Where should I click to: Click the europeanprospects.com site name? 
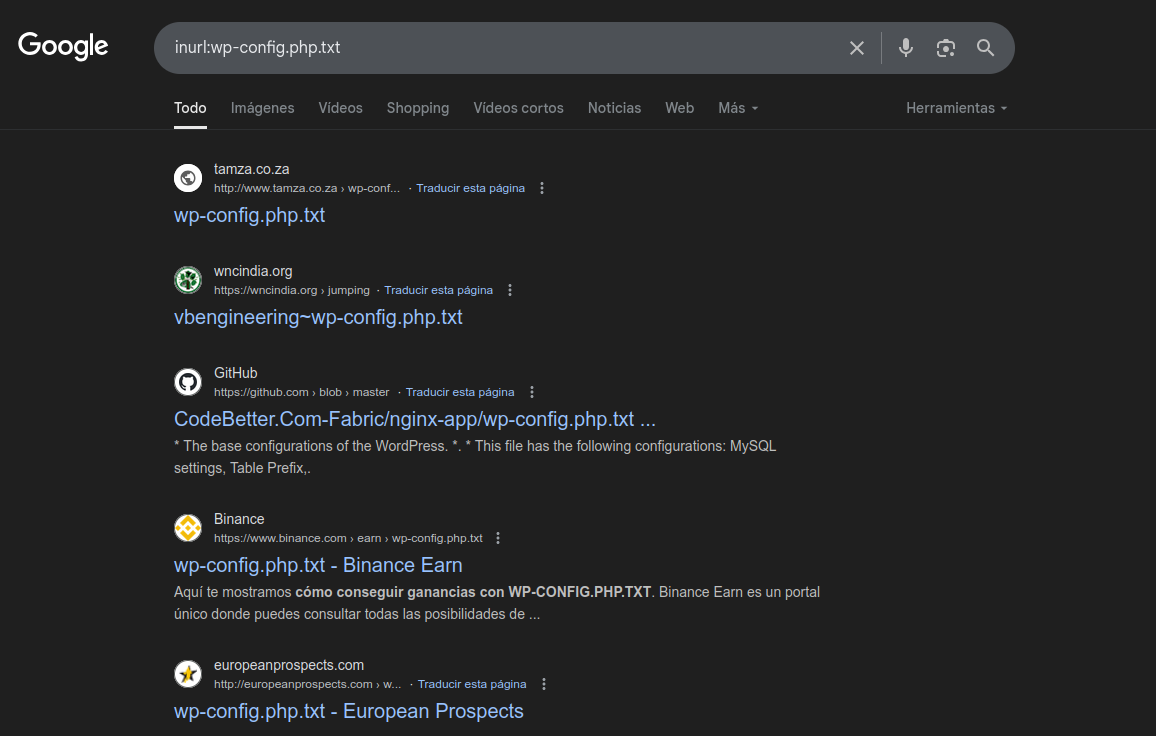(289, 664)
